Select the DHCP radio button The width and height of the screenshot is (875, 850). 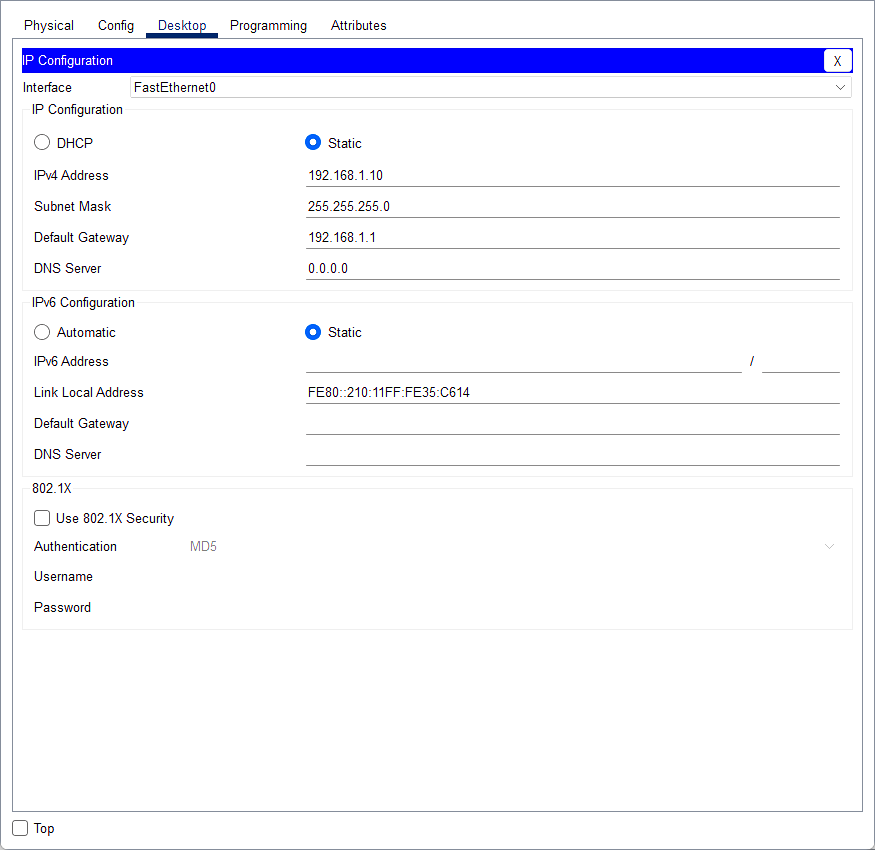click(x=42, y=143)
